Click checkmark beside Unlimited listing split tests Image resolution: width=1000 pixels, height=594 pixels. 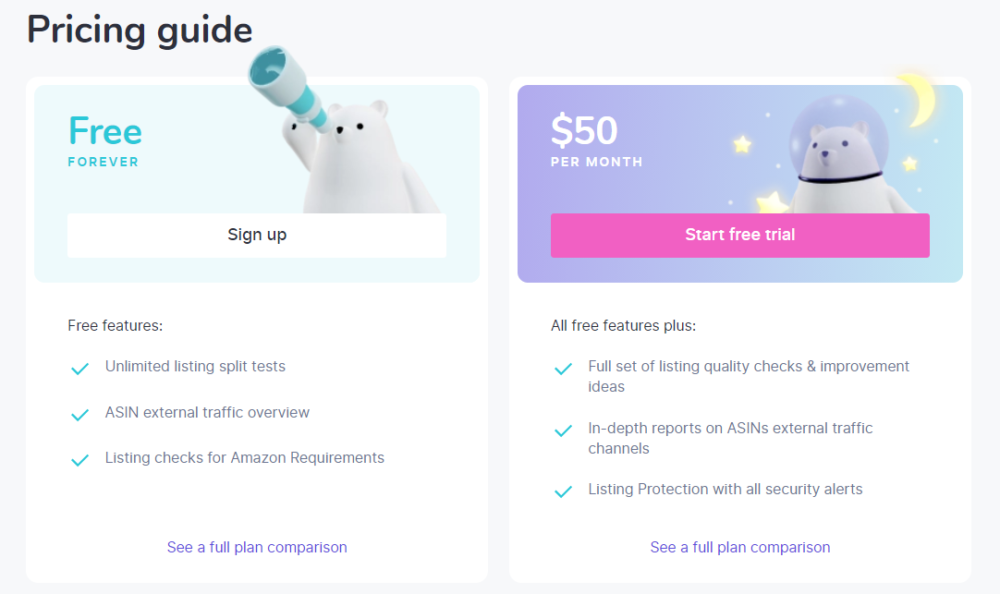point(80,368)
